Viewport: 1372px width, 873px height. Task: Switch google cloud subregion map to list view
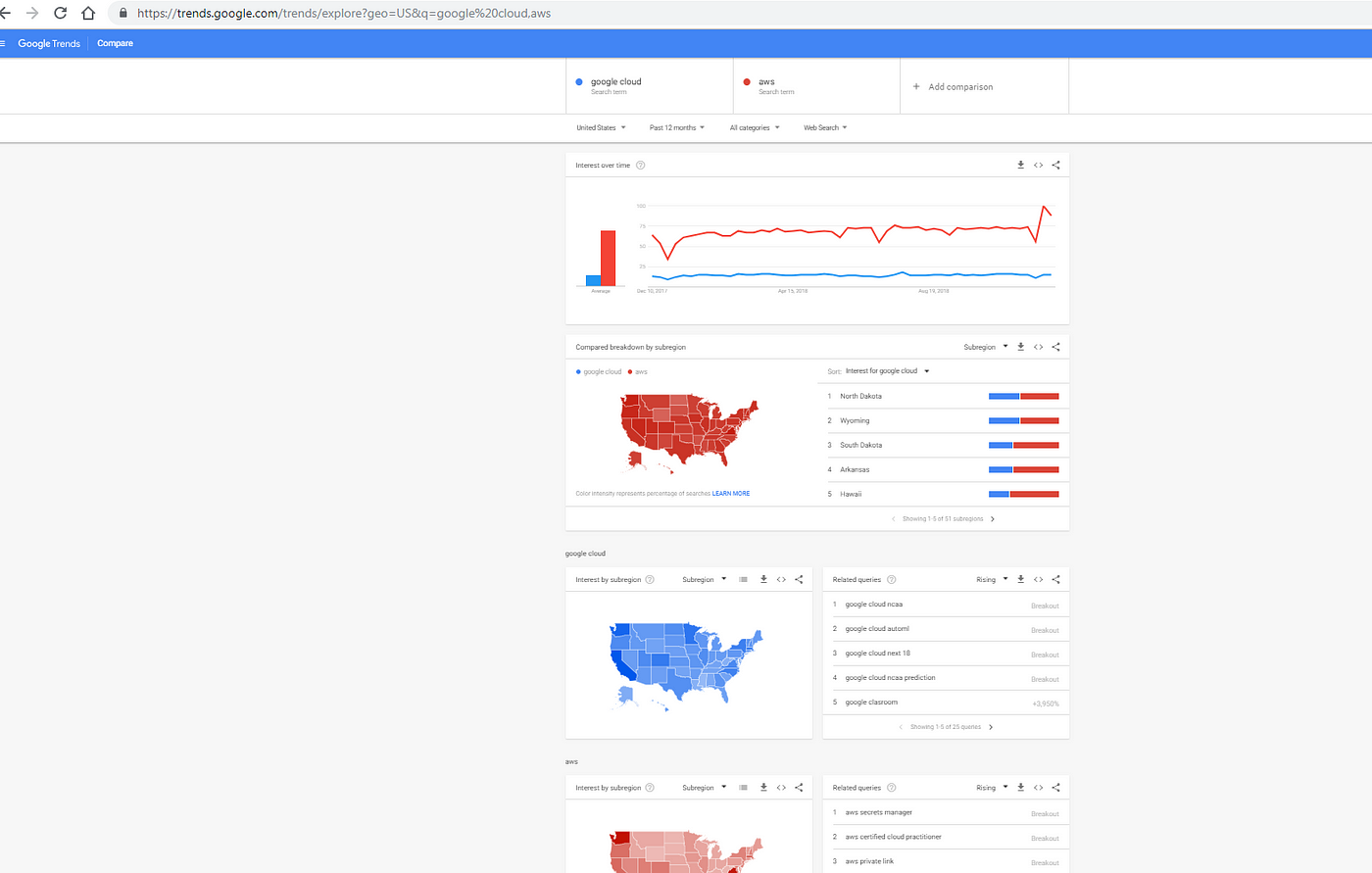point(744,579)
